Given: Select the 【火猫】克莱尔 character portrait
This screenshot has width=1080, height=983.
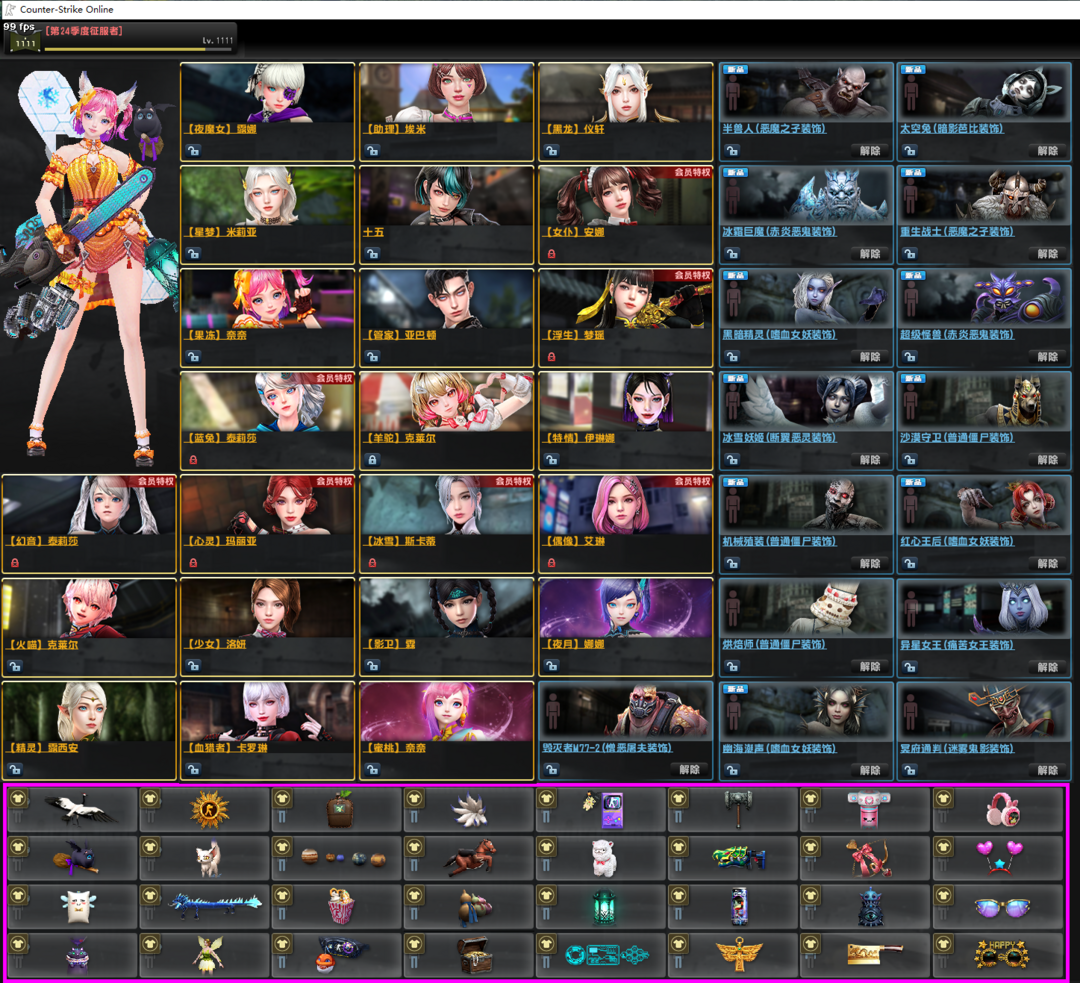Looking at the screenshot, I should (90, 608).
